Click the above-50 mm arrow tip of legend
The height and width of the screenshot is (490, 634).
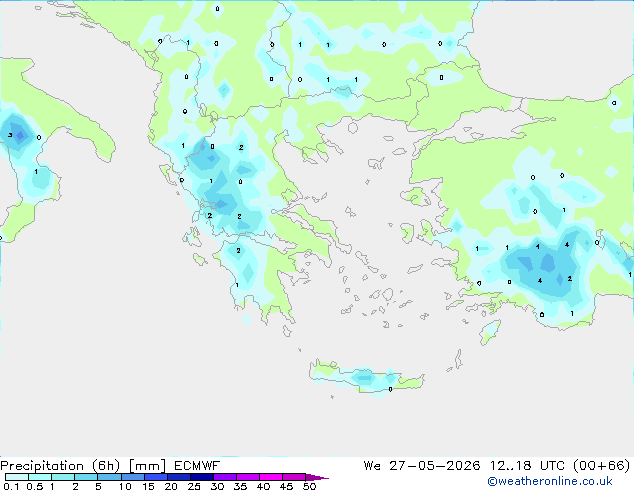[317, 477]
